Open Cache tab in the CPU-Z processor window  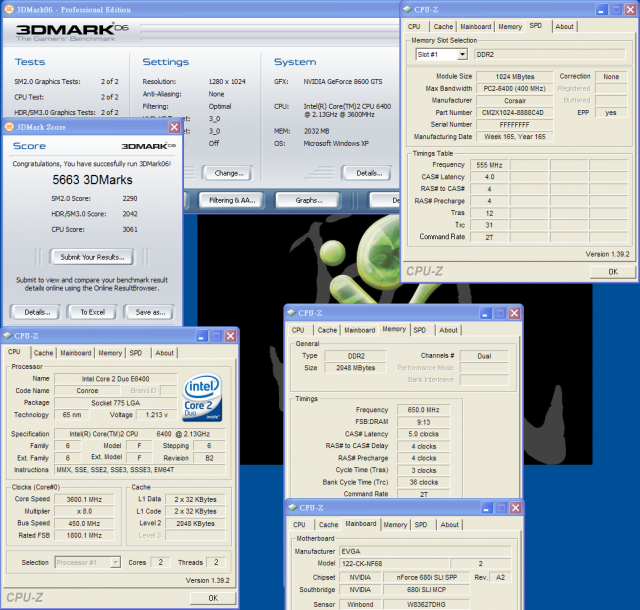click(x=43, y=353)
